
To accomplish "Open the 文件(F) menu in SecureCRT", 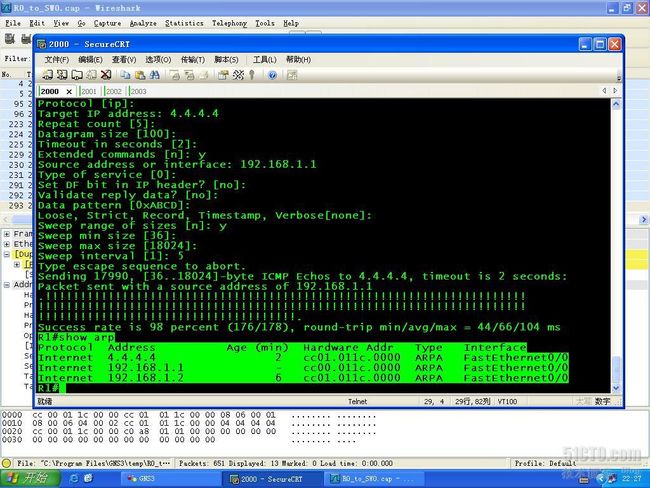I will (x=57, y=60).
